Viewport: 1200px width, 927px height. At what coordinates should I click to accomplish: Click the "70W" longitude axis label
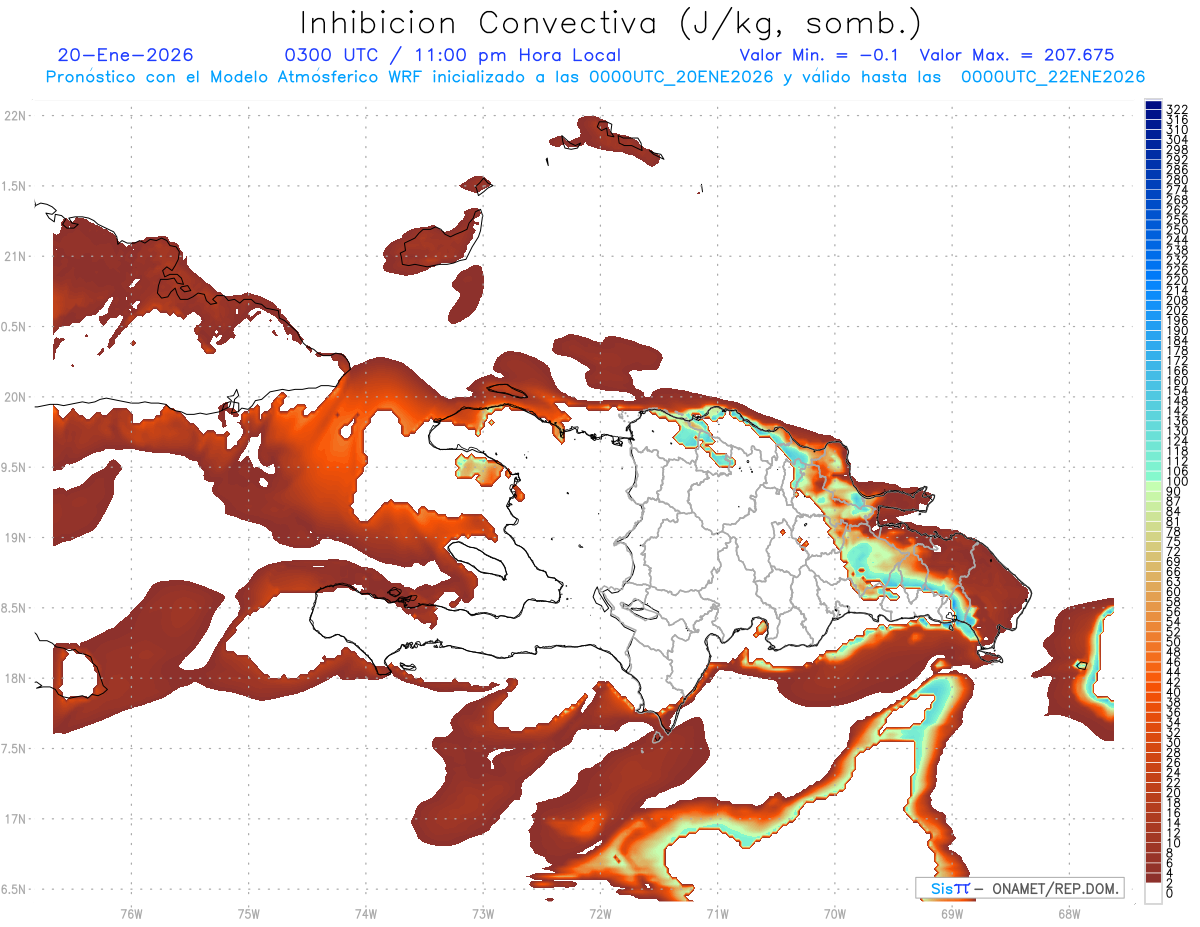tap(835, 914)
